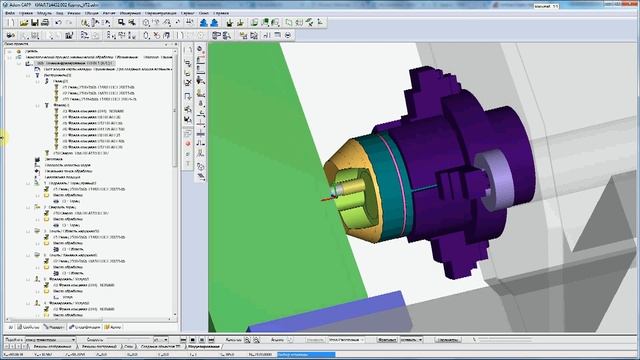
Task: Switch to the Архив tab below the tree
Action: point(113,327)
